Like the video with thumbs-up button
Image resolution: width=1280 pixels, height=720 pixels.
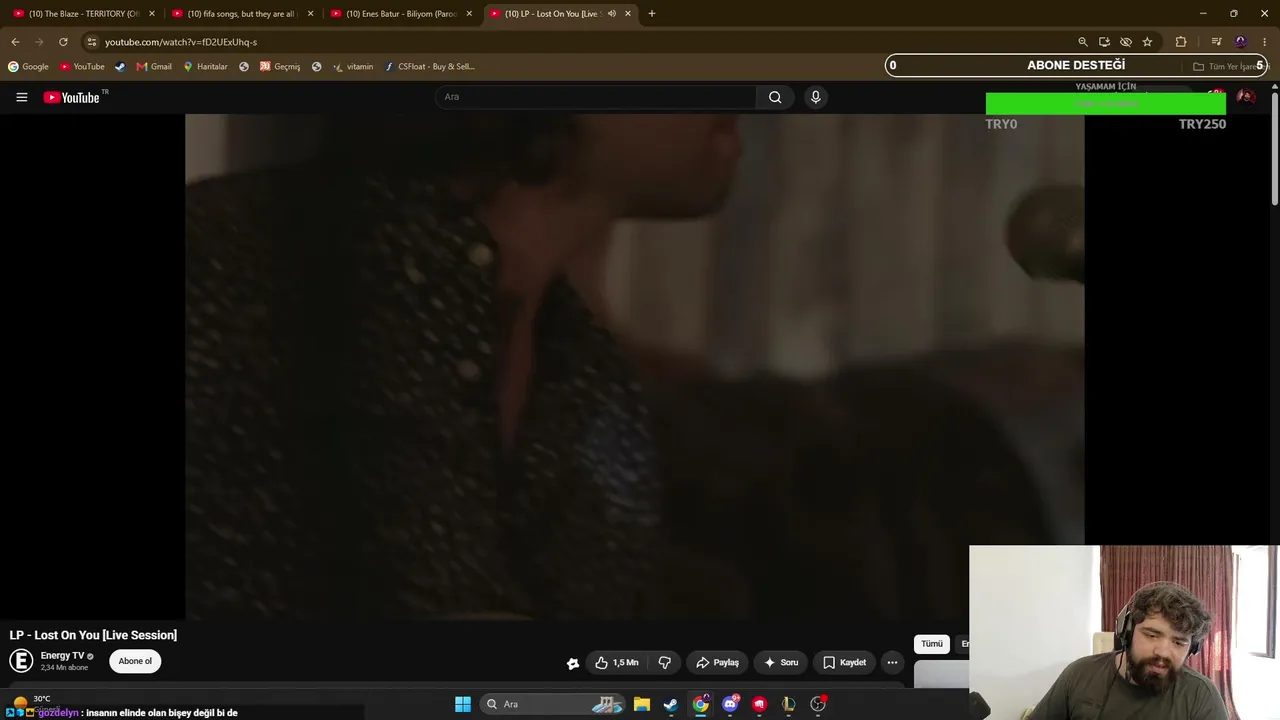[616, 662]
